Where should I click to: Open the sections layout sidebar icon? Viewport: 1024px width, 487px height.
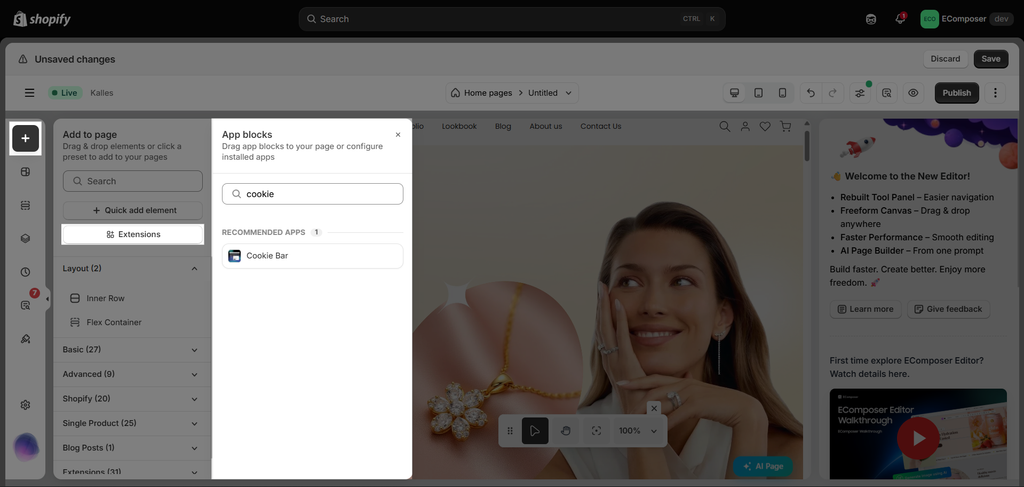pyautogui.click(x=25, y=205)
